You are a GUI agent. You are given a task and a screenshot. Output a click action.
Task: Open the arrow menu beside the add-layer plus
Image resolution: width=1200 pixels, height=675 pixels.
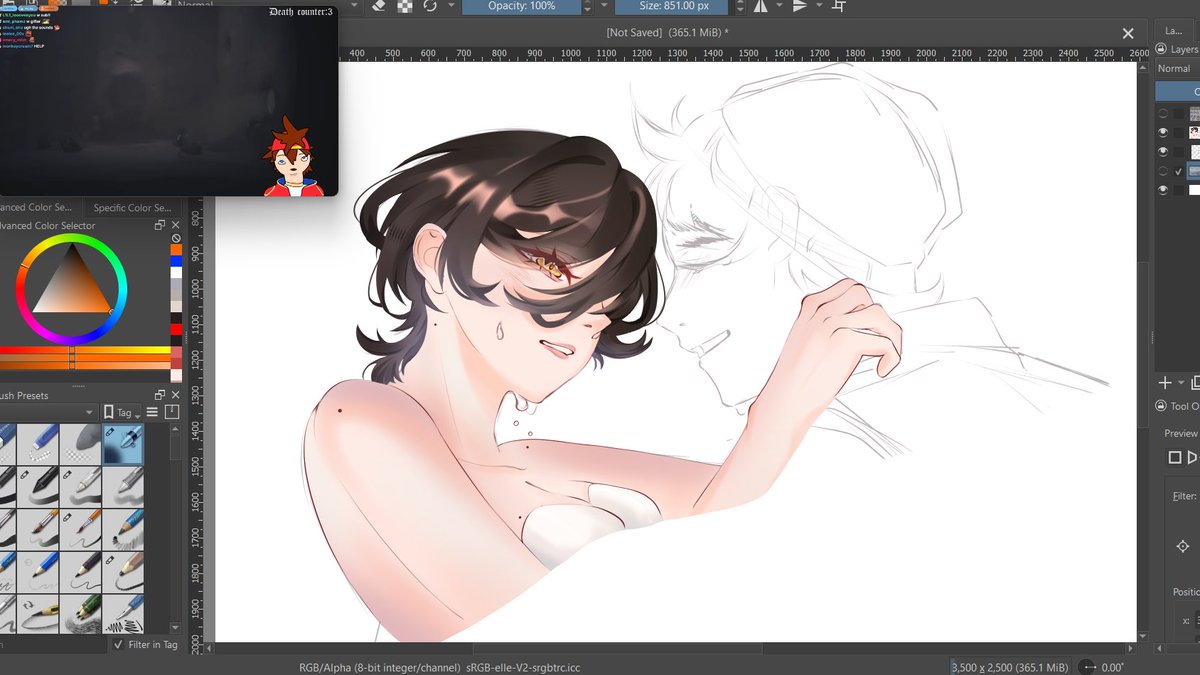click(x=1181, y=383)
